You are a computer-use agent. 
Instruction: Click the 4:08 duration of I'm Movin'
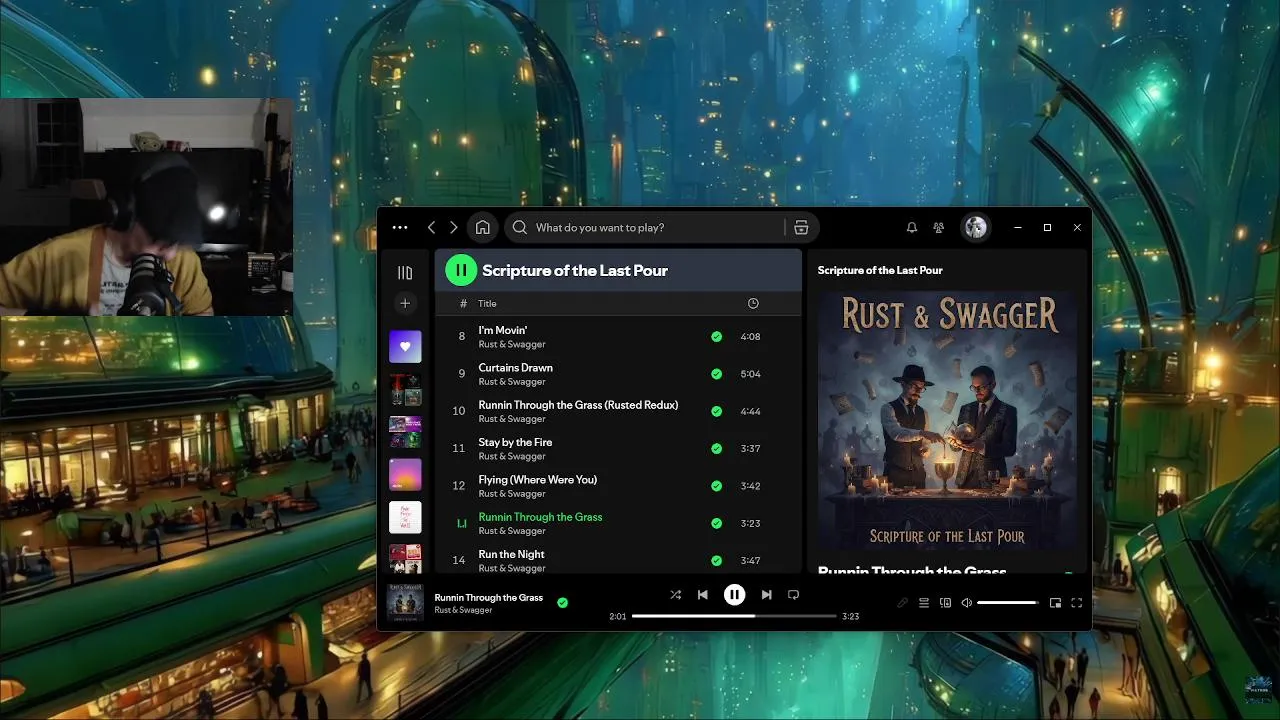point(750,337)
